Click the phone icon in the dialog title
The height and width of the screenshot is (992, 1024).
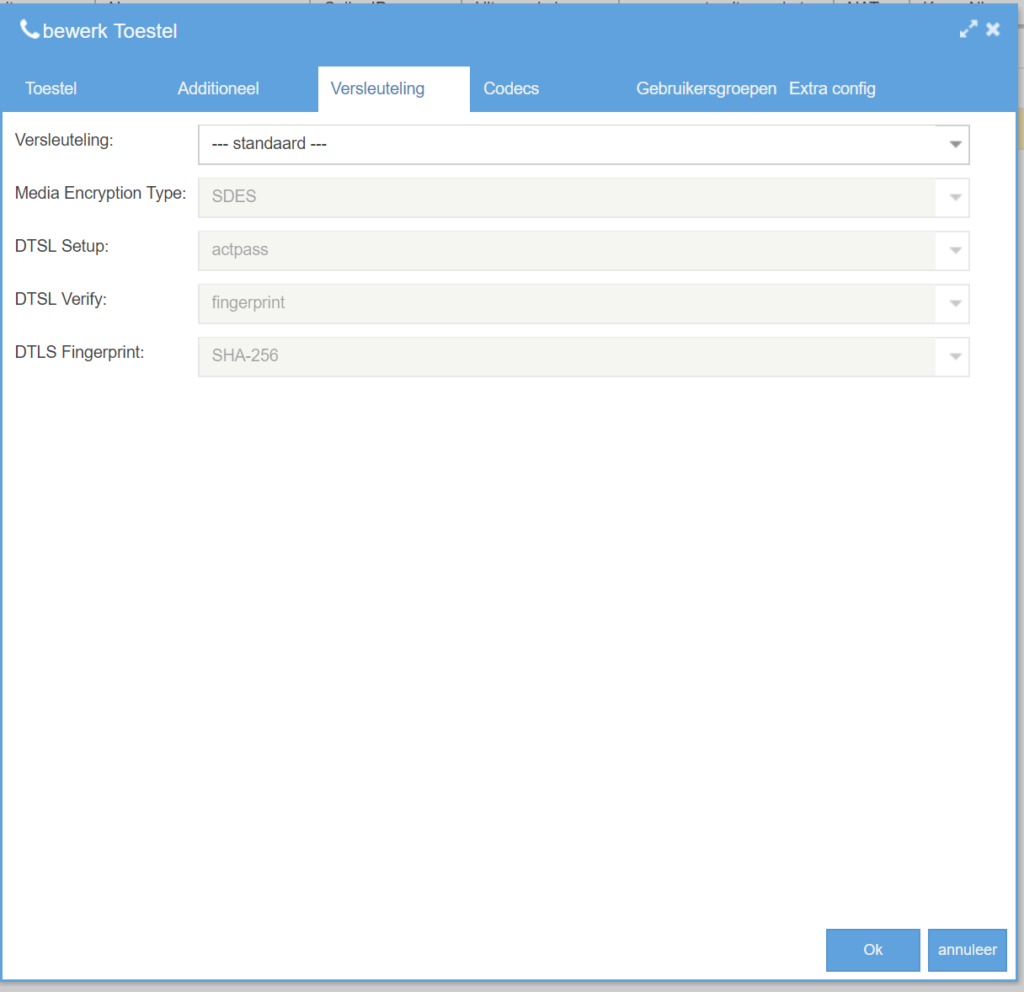(30, 30)
